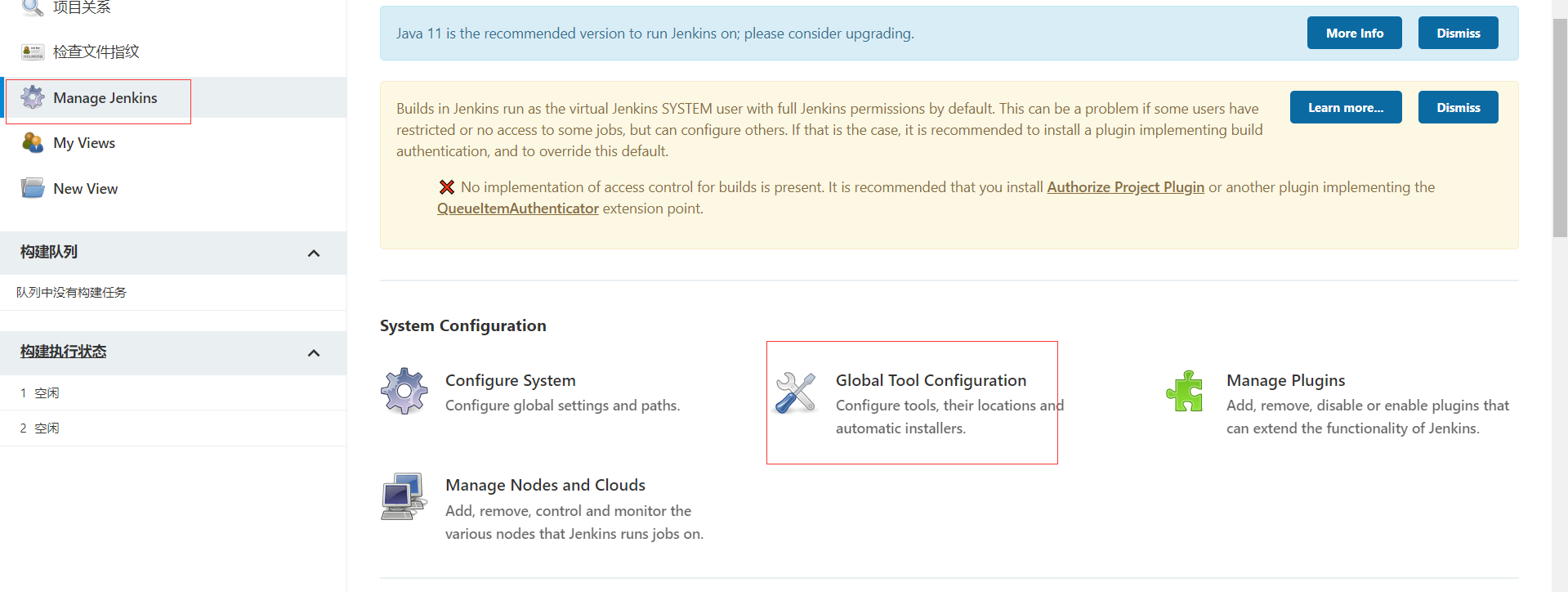Click the System Configuration heading
The image size is (1568, 592).
pyautogui.click(x=463, y=325)
